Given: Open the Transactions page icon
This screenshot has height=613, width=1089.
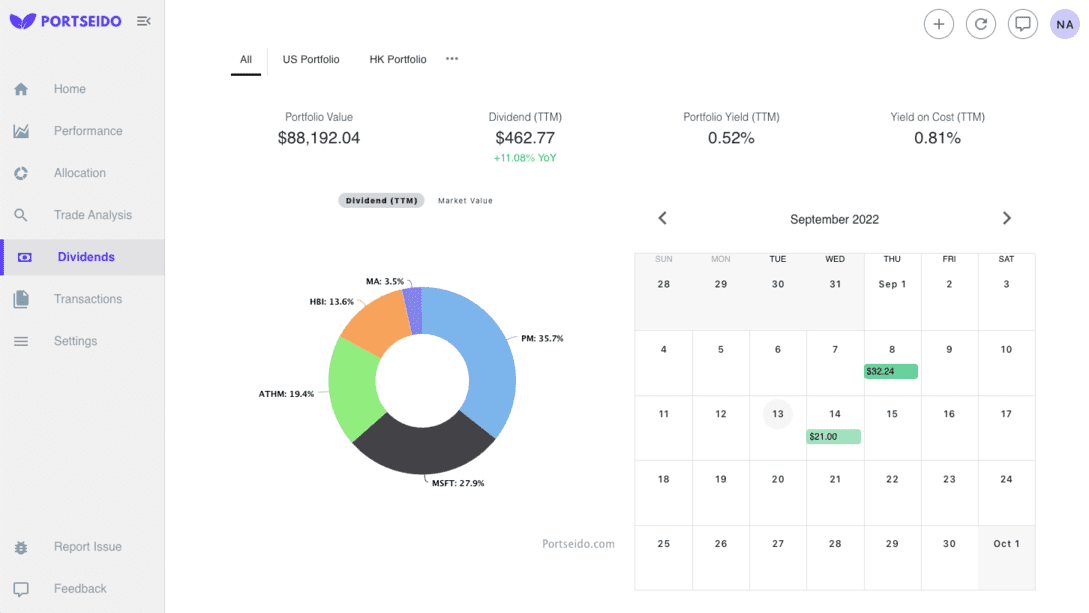Looking at the screenshot, I should pos(20,298).
